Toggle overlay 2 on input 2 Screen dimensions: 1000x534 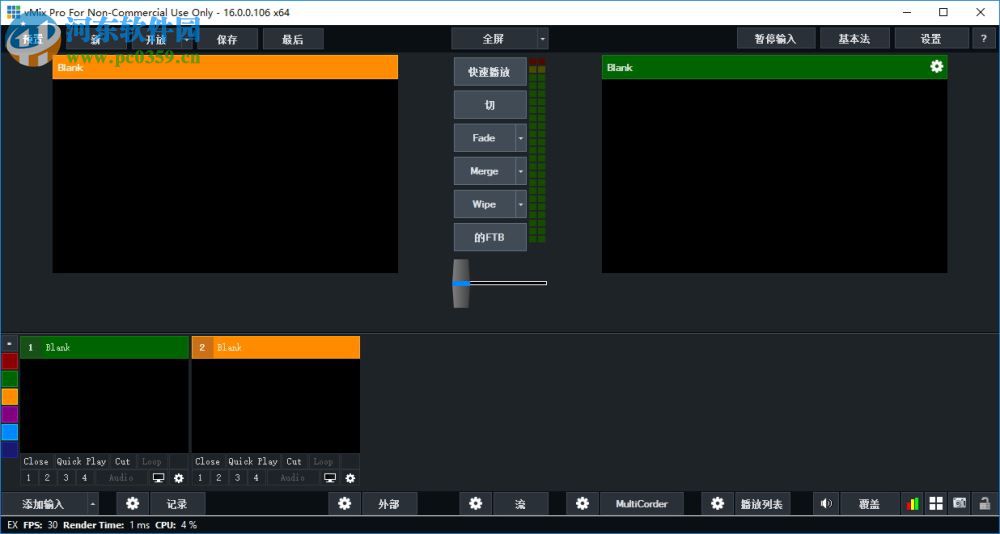coord(219,478)
